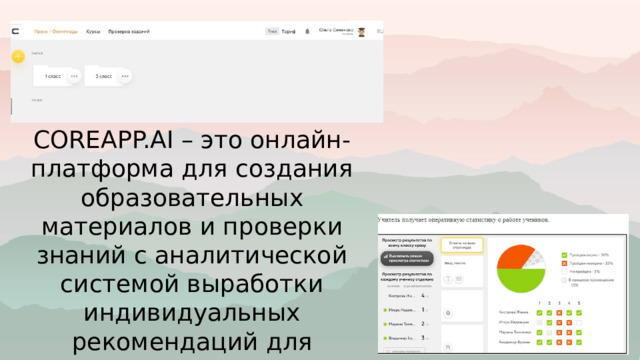Open the Уроки / Олимпиады tab

pos(56,31)
